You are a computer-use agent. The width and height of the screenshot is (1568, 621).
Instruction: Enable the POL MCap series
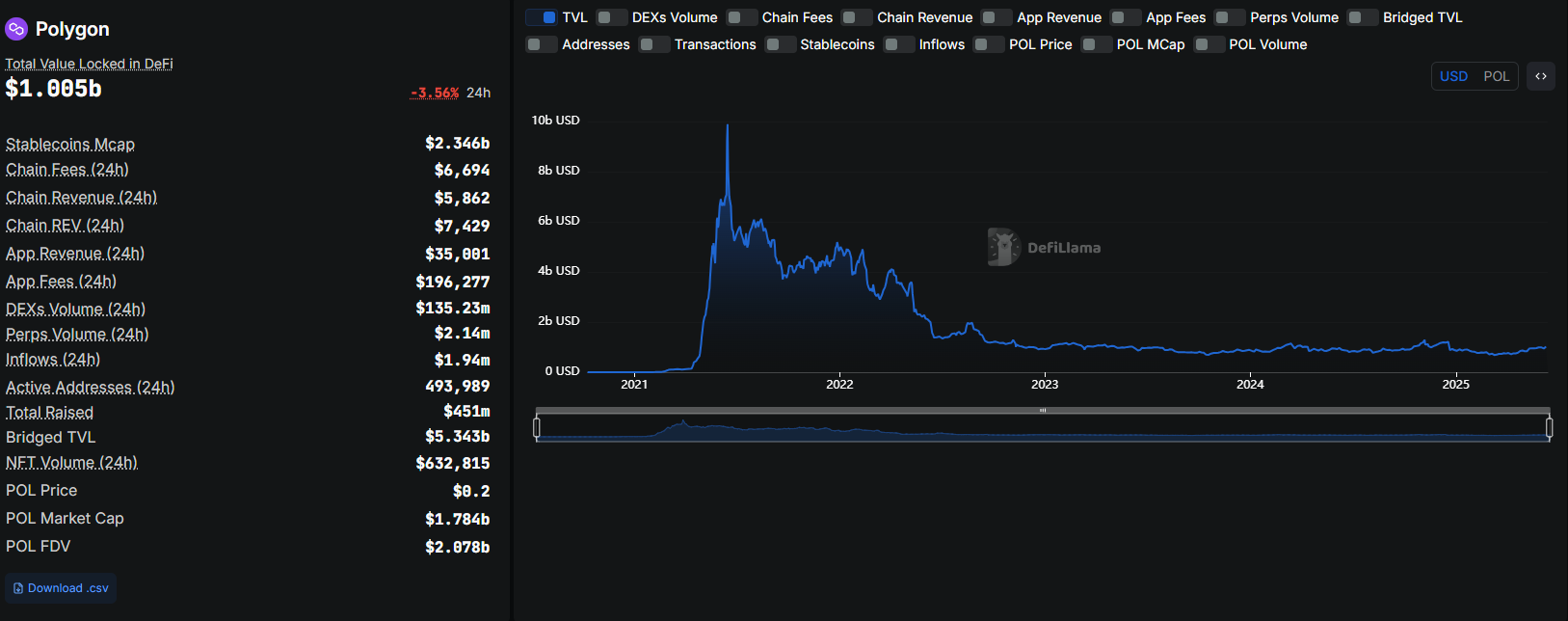pyautogui.click(x=1097, y=44)
